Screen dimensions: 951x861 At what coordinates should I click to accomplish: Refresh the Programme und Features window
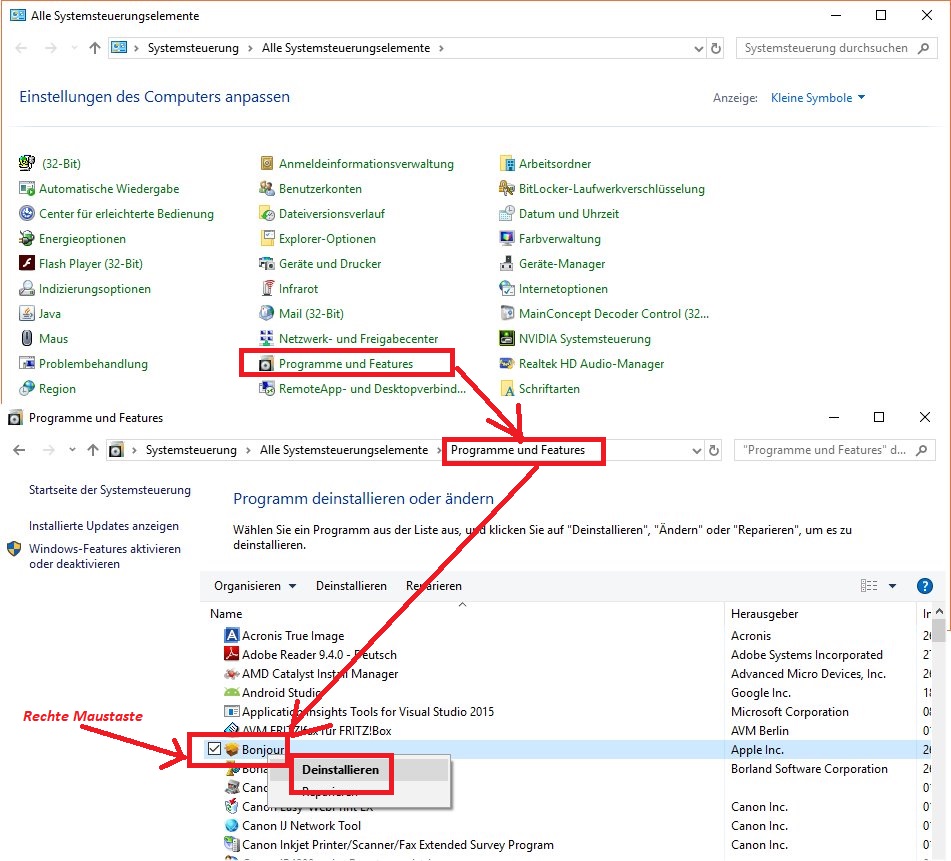714,451
